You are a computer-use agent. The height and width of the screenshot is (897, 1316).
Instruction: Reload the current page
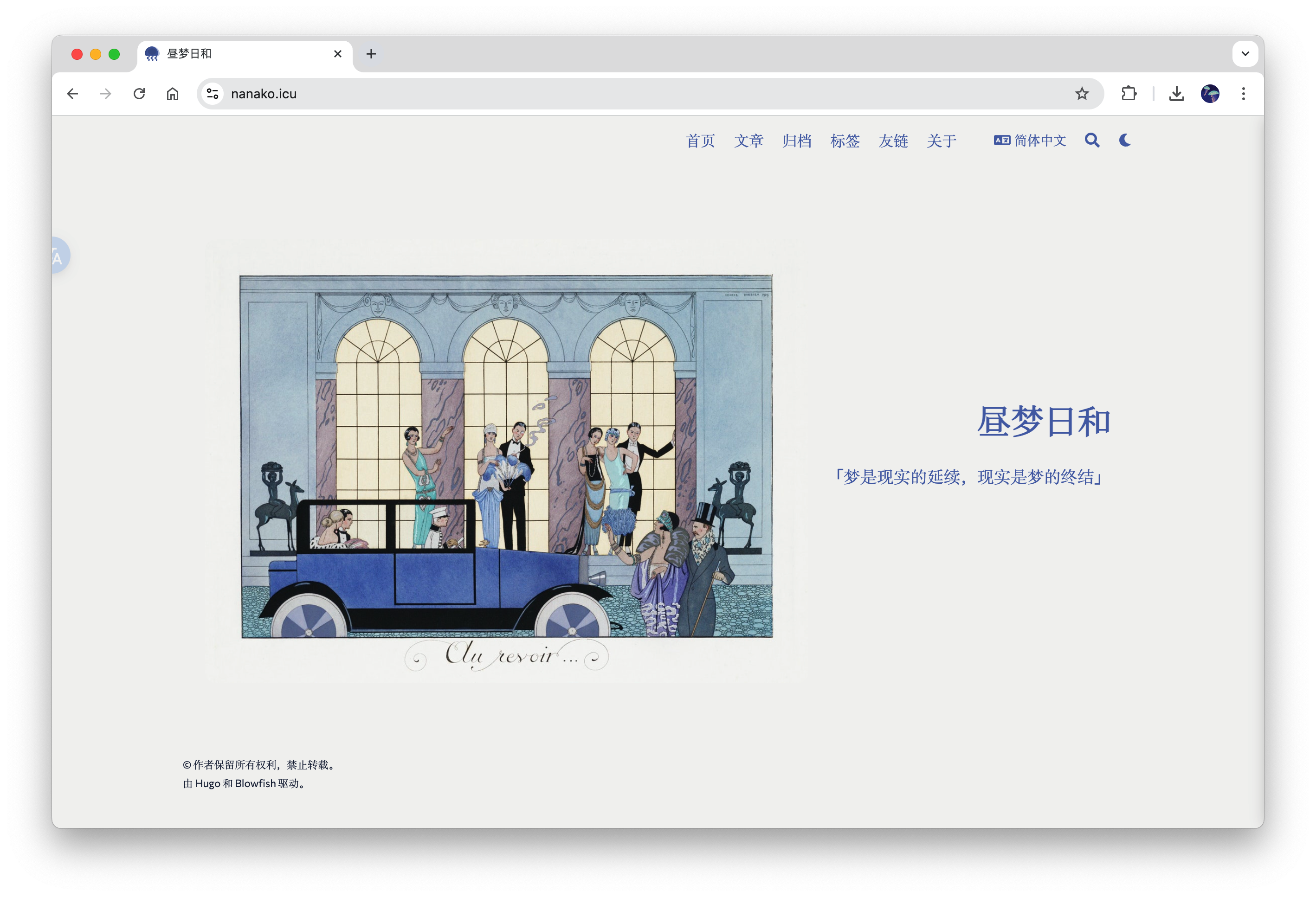coord(139,94)
